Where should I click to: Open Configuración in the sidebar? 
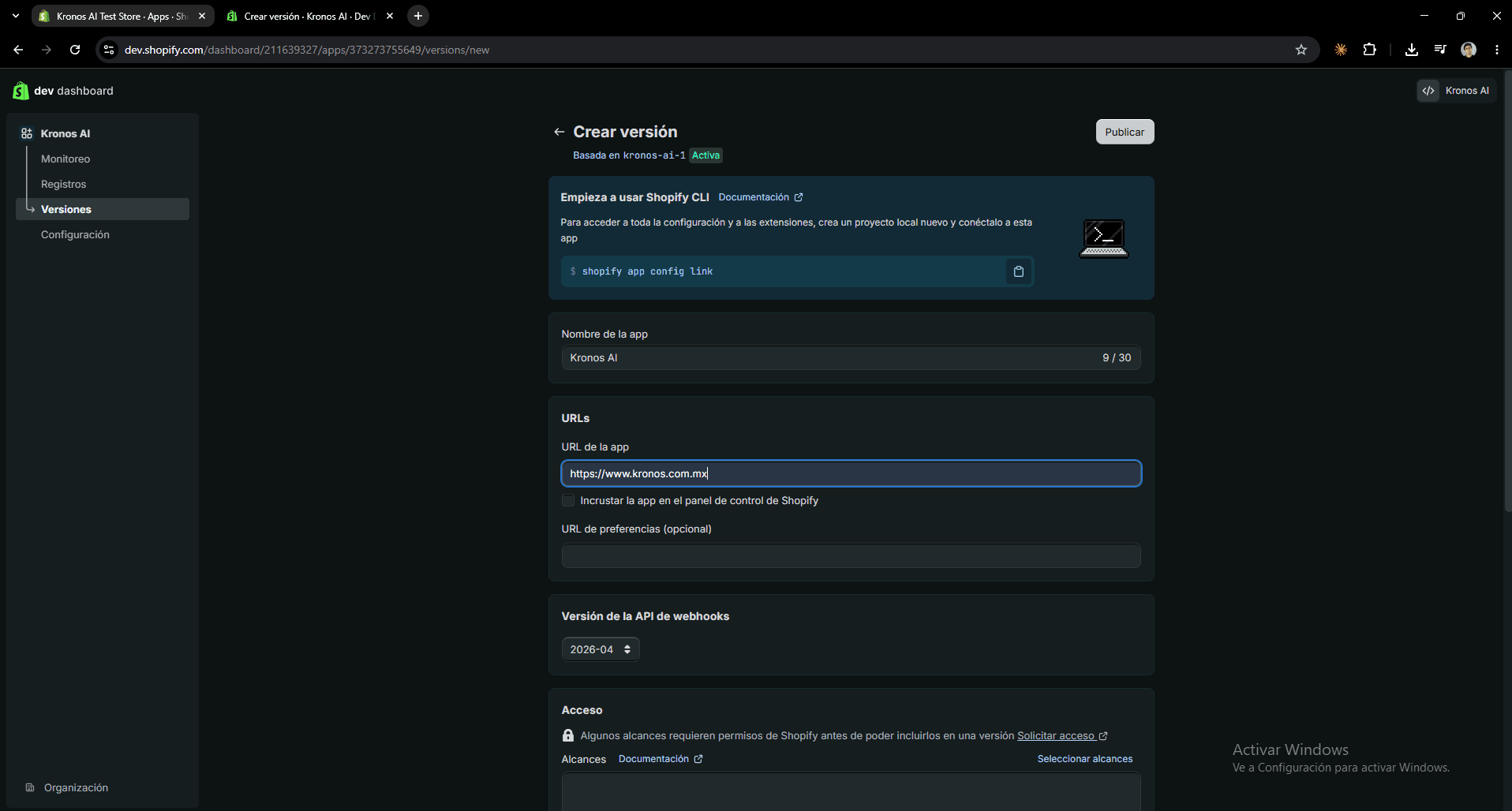76,234
